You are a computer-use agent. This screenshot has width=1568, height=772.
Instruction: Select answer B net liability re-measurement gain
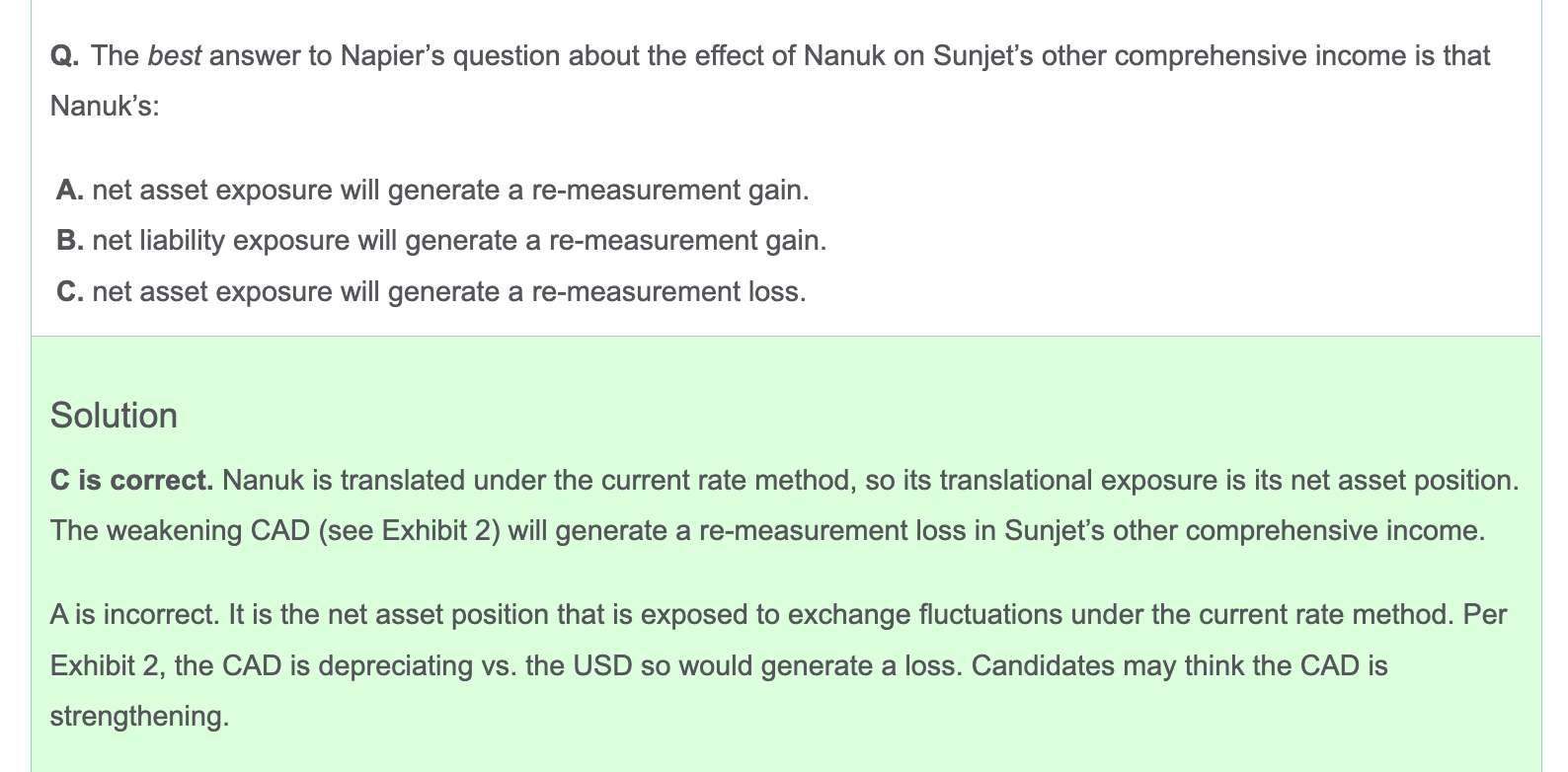pos(441,241)
